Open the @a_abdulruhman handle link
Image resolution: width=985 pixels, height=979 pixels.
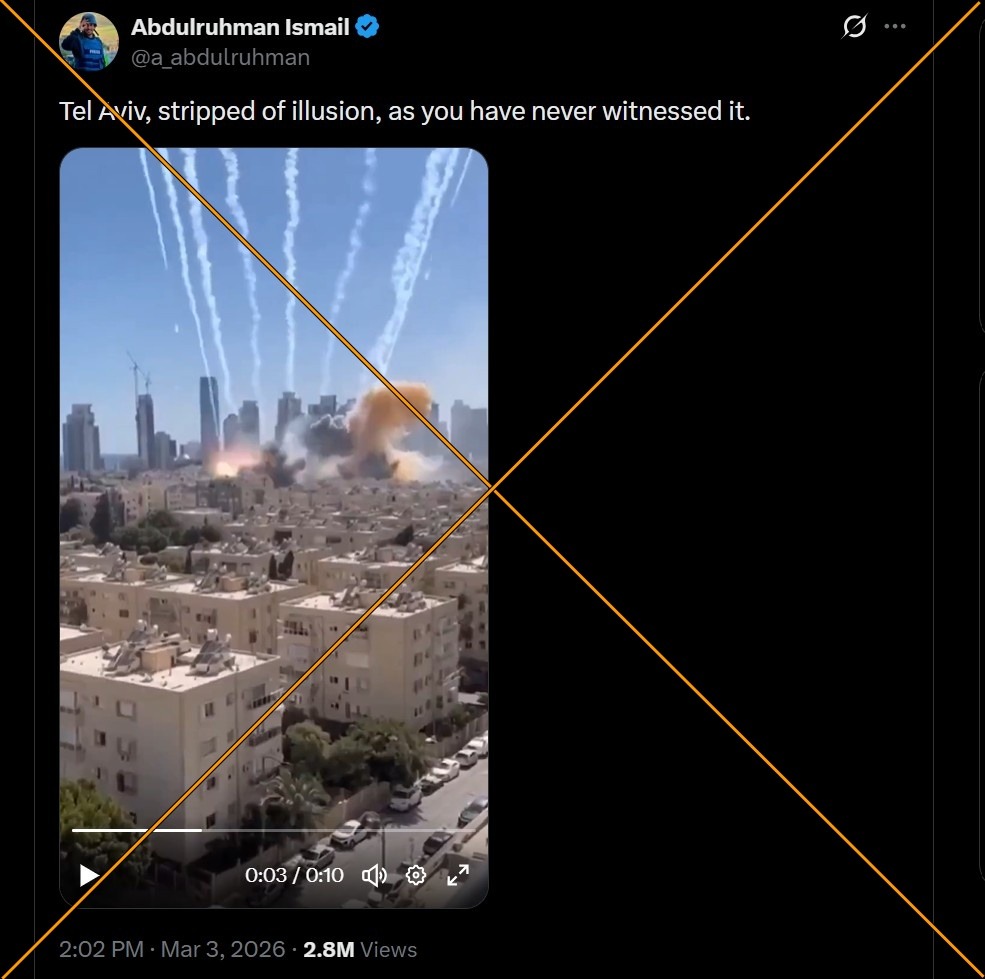220,57
